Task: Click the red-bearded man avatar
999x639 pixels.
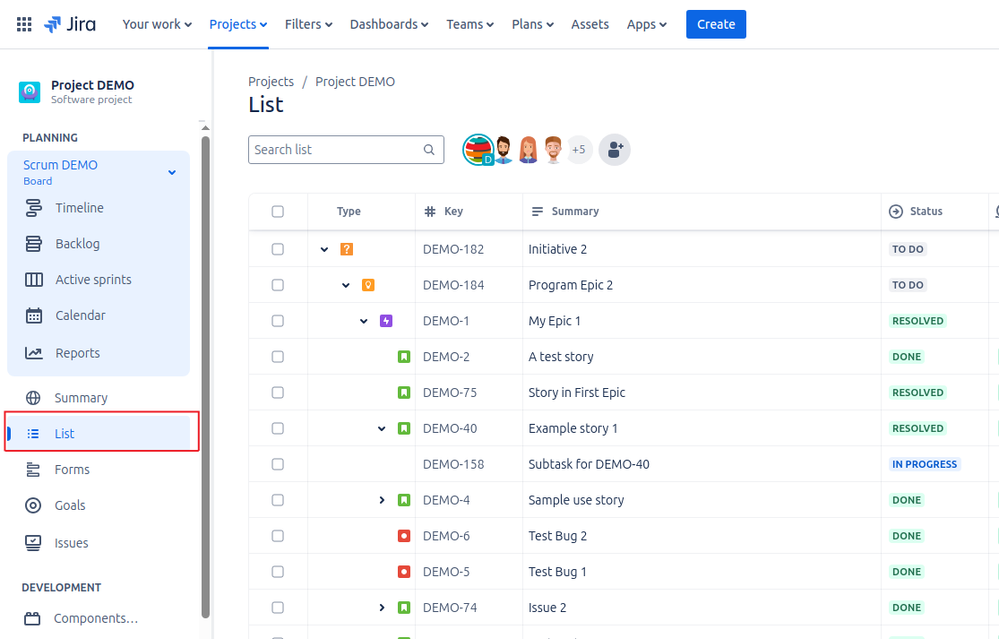Action: [553, 150]
